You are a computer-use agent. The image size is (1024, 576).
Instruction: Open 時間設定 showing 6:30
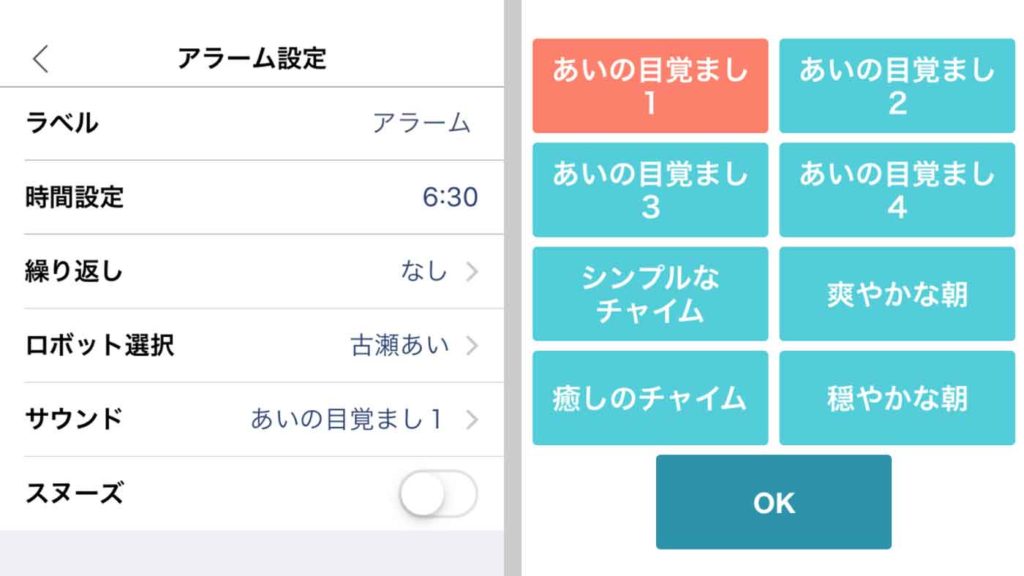[x=252, y=197]
